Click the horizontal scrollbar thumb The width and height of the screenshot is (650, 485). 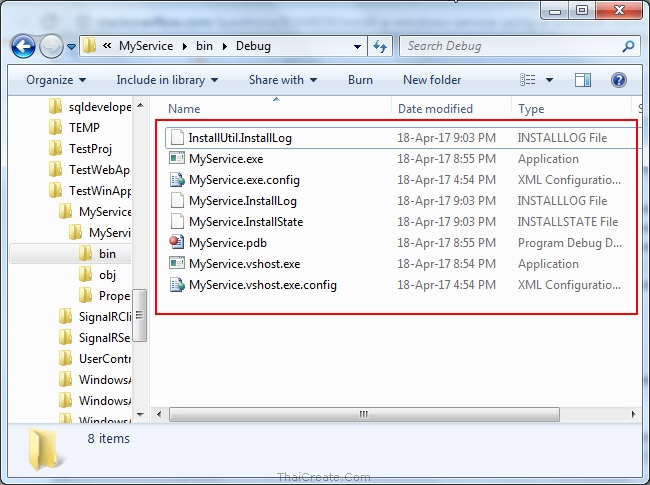364,414
